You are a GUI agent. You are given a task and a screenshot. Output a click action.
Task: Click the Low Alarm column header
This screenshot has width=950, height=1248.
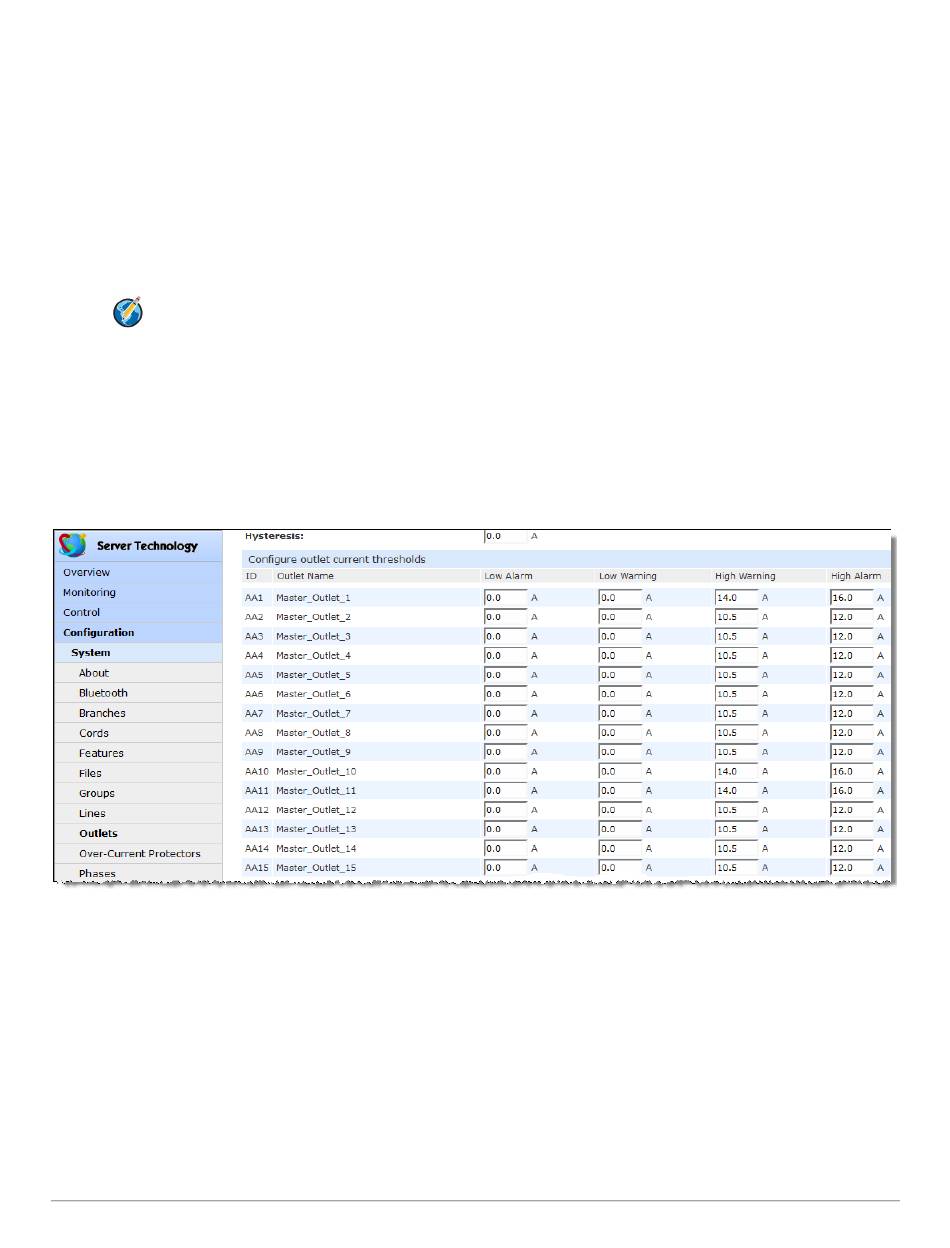[508, 576]
